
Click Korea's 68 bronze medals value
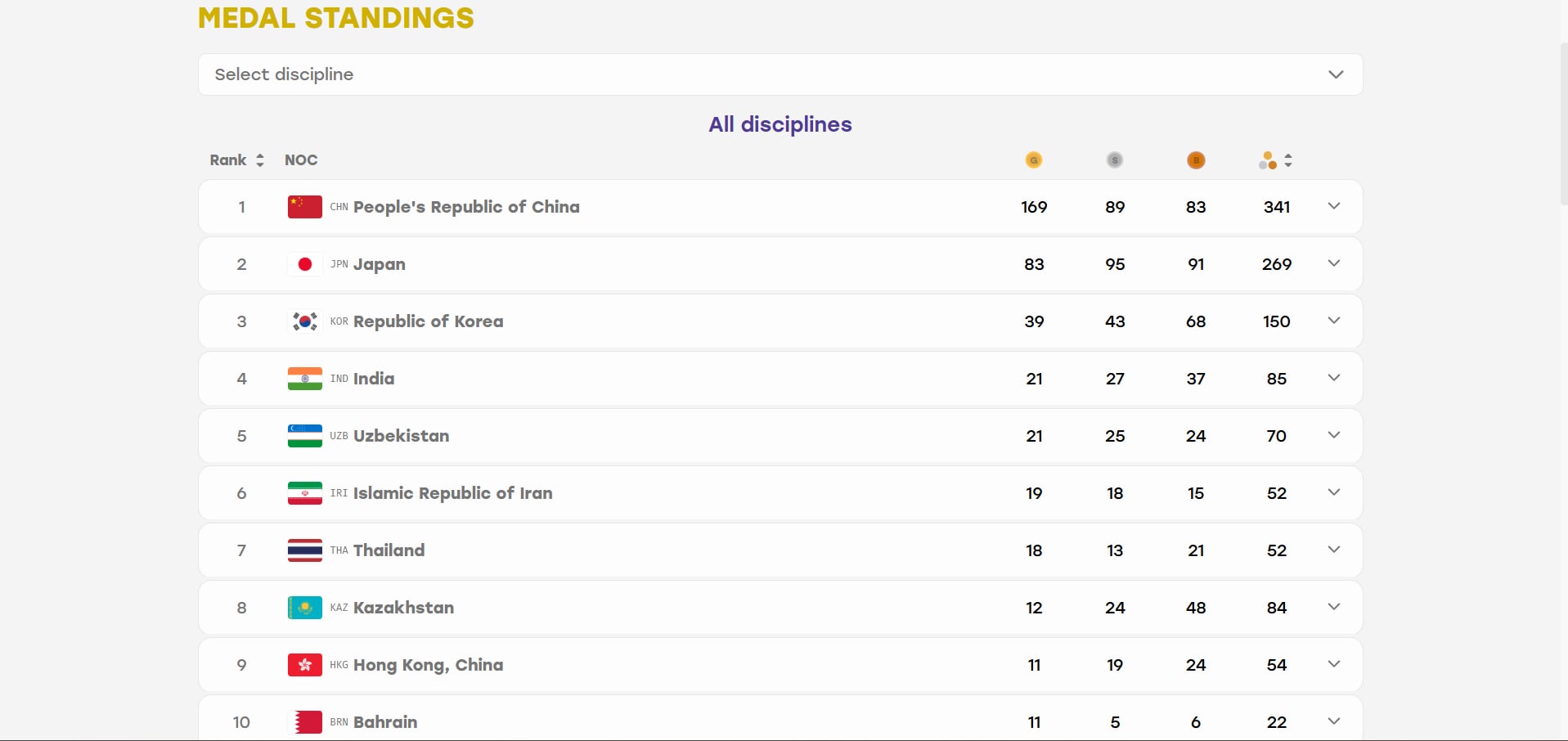(x=1196, y=321)
